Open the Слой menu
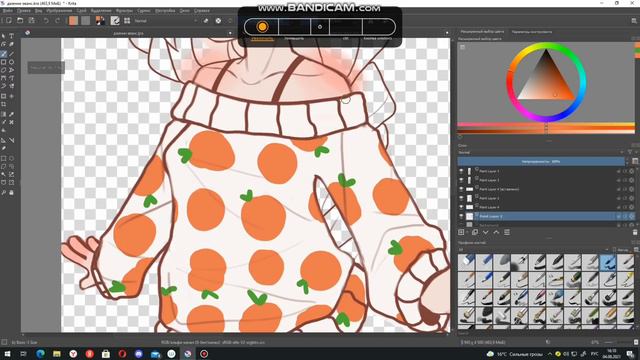The image size is (640, 360). click(81, 11)
